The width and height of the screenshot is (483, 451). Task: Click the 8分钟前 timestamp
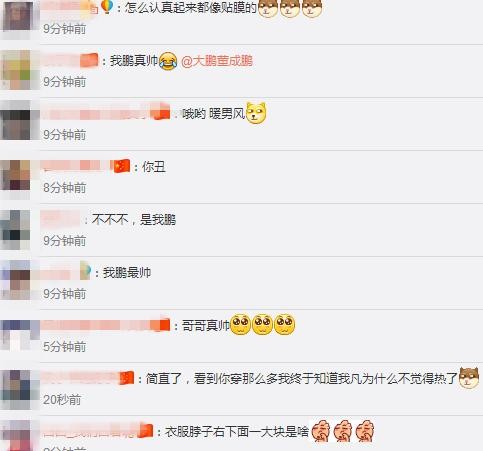(x=65, y=188)
